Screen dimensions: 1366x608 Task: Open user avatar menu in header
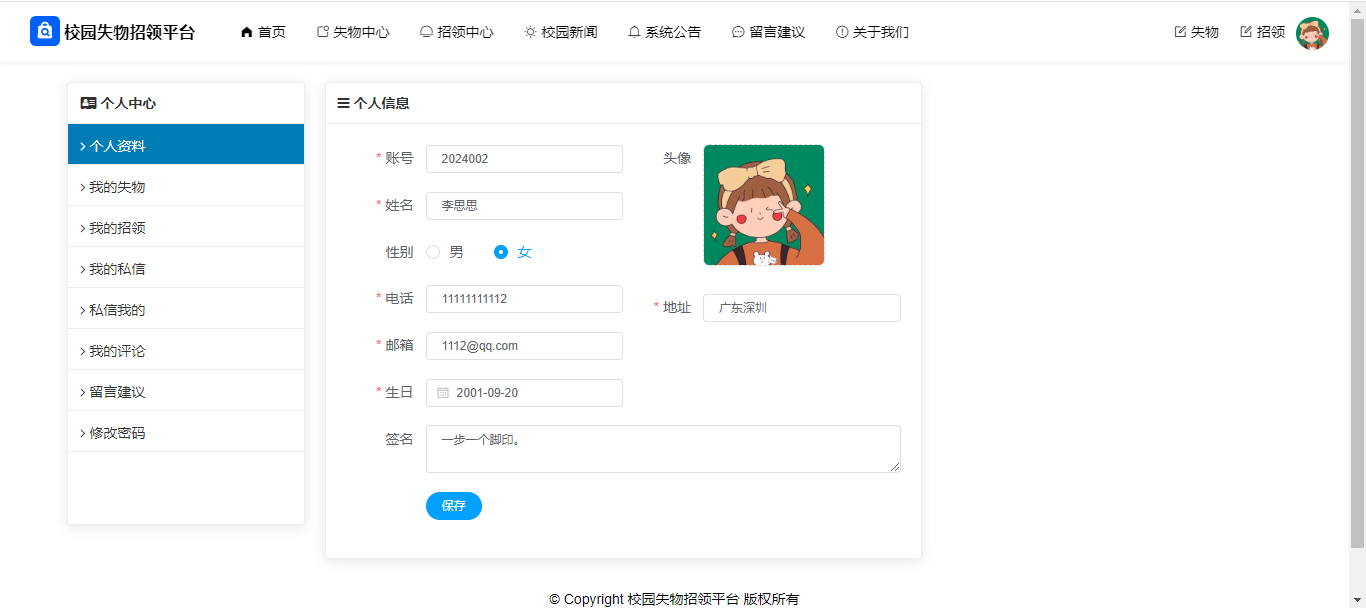(1312, 33)
